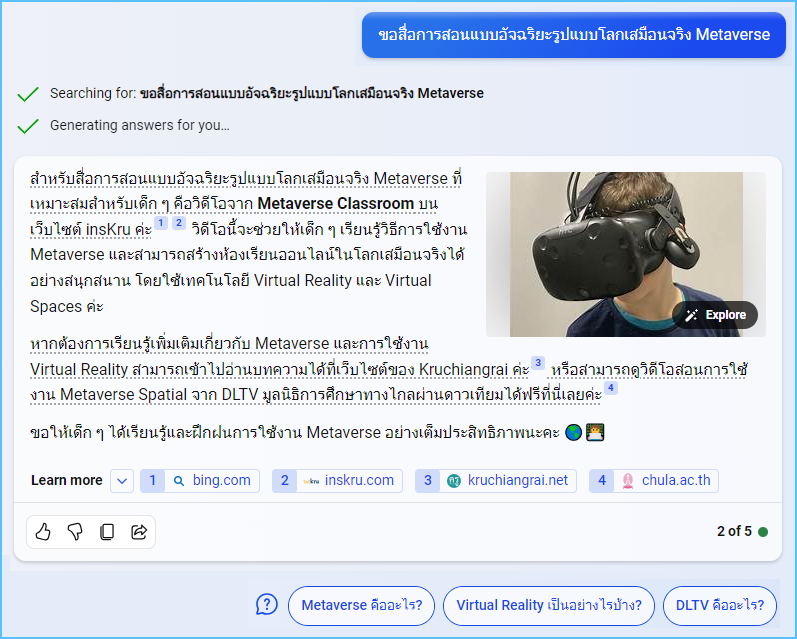Click the magnifier icon in bing.com chip
797x639 pixels.
coord(179,481)
